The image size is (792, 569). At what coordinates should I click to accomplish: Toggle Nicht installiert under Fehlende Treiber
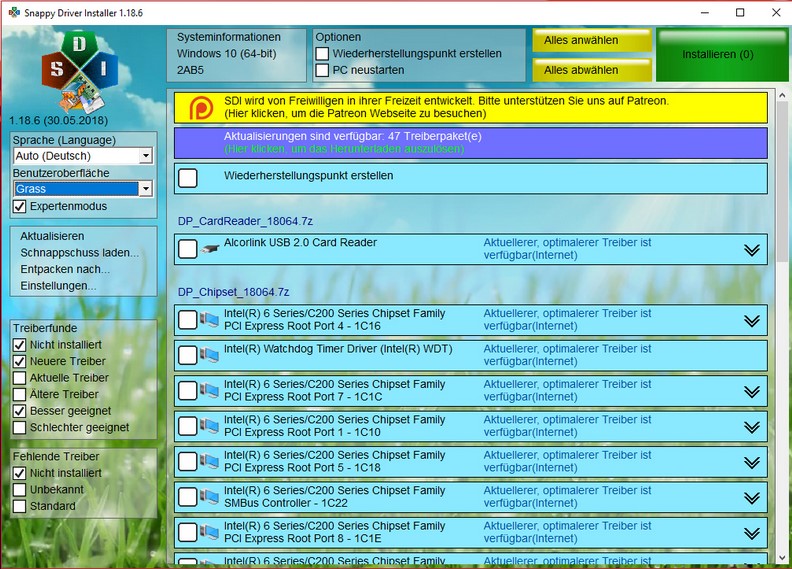[x=19, y=473]
